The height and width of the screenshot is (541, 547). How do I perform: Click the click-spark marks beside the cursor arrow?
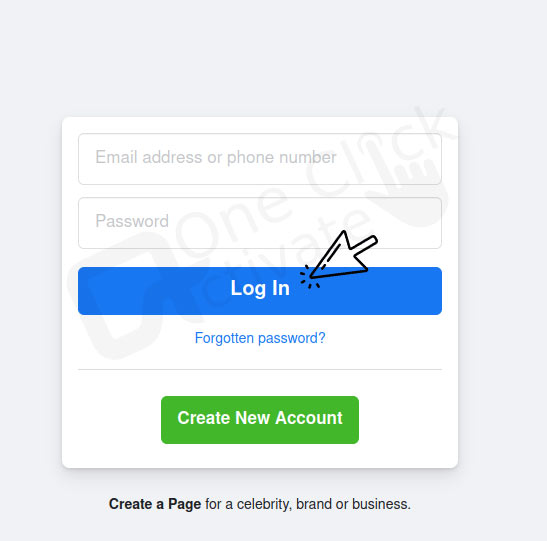[309, 278]
